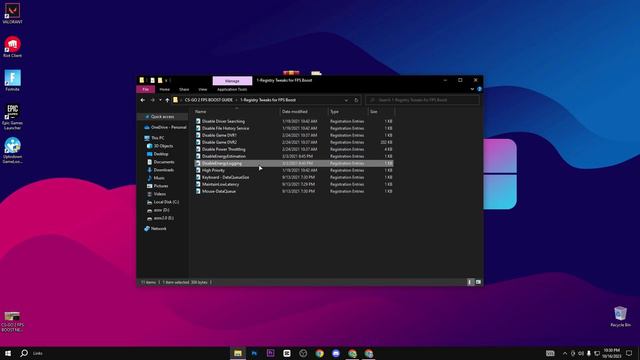Screen dimensions: 640x360
Task: Select the Disable Game DVR1 file
Action: [294, 135]
